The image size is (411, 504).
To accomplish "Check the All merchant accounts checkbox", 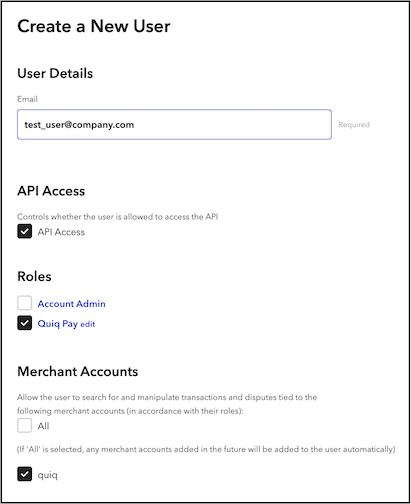I will (x=25, y=426).
